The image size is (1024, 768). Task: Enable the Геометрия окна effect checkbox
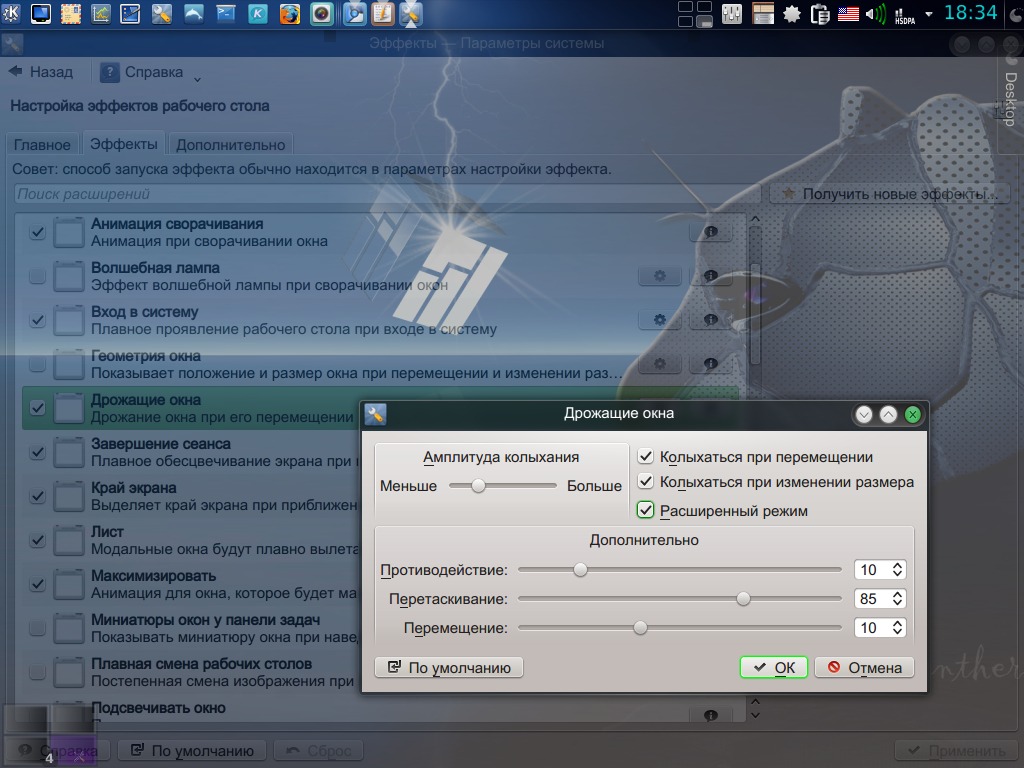point(37,364)
